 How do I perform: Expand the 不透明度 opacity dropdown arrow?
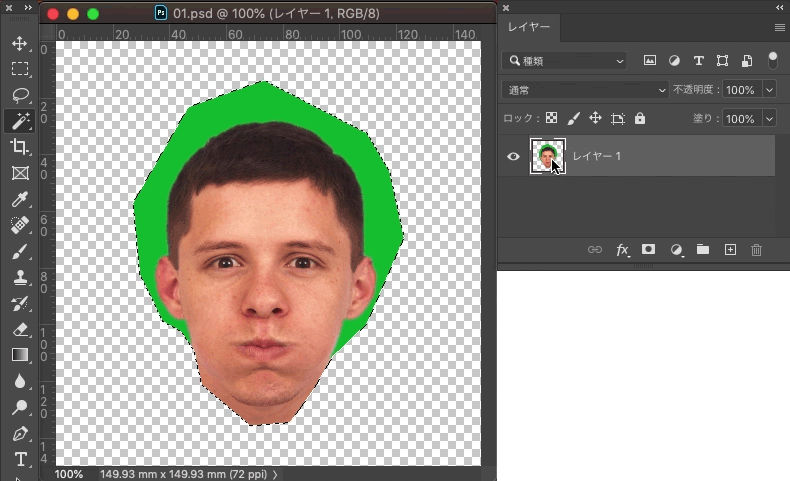(x=769, y=90)
